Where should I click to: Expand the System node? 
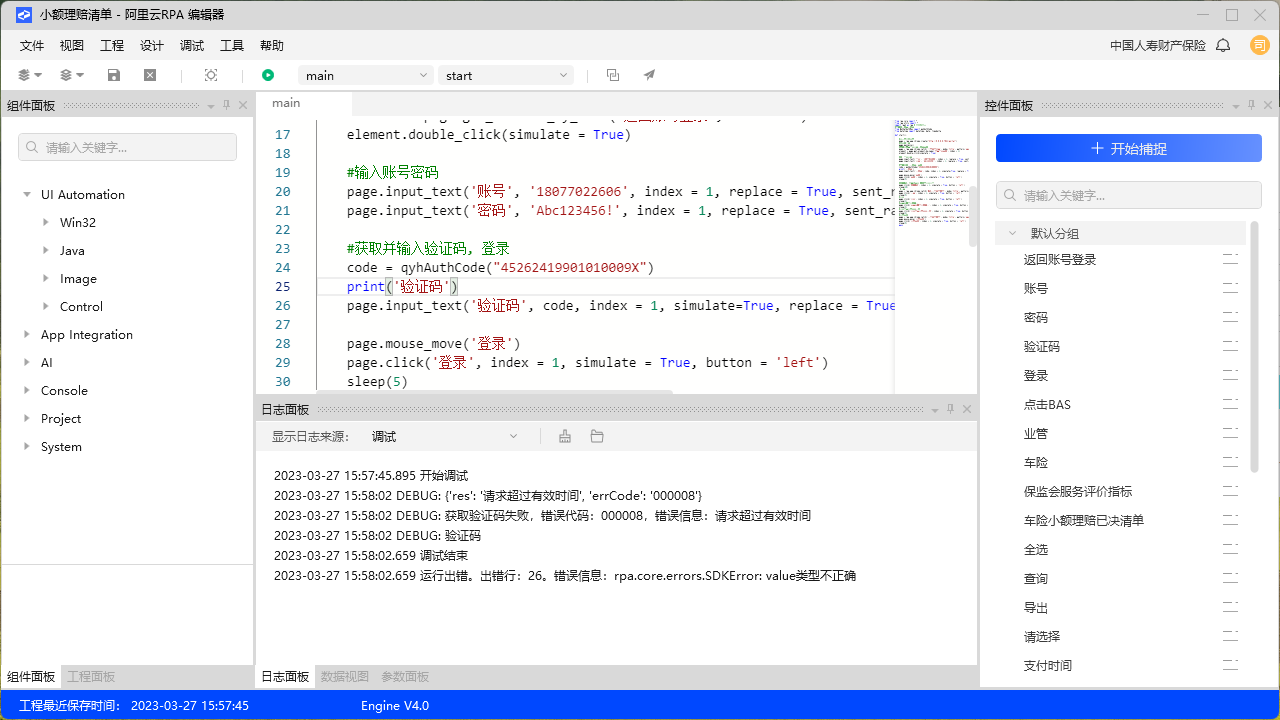27,447
